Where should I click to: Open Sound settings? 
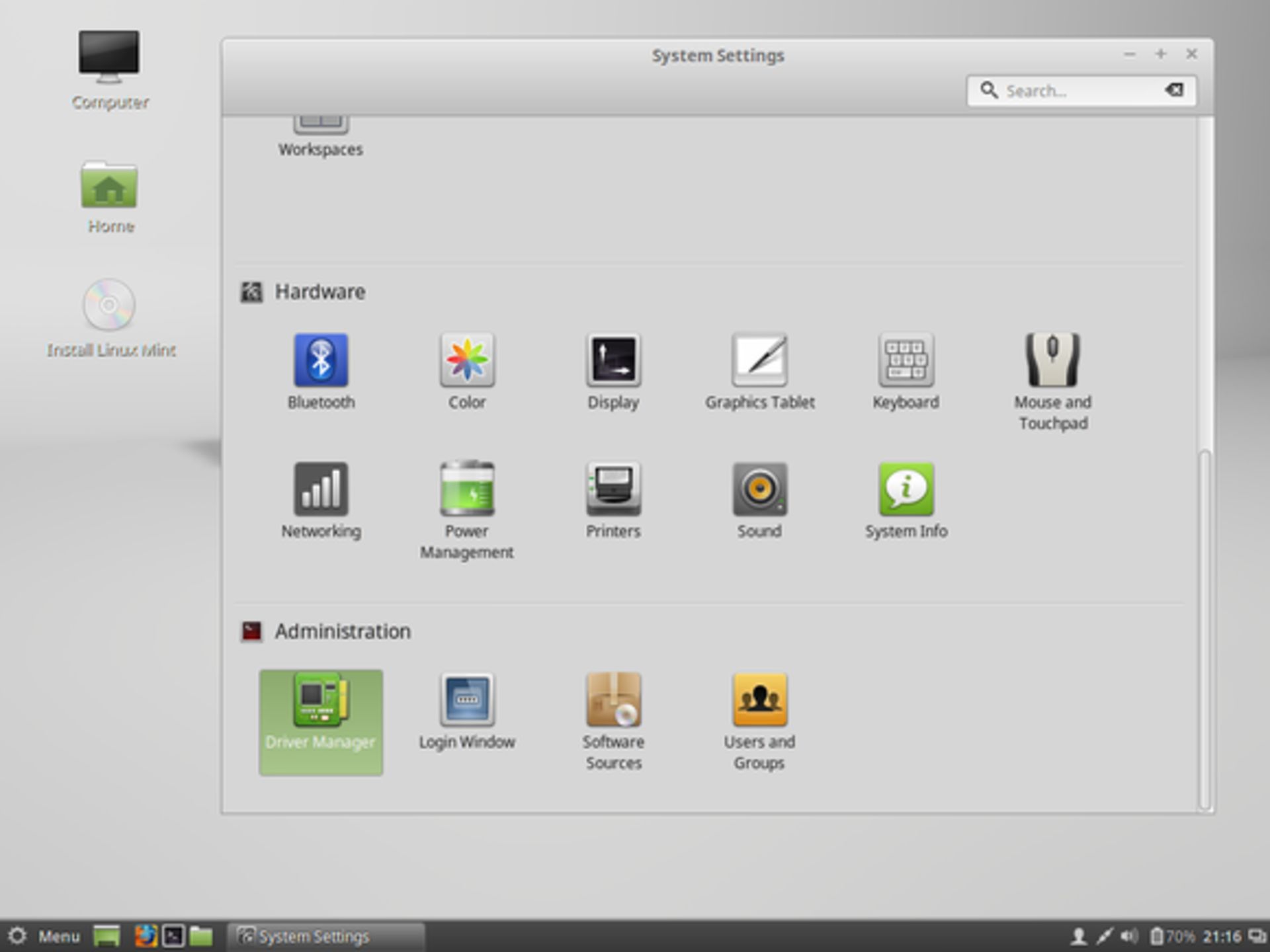[759, 500]
